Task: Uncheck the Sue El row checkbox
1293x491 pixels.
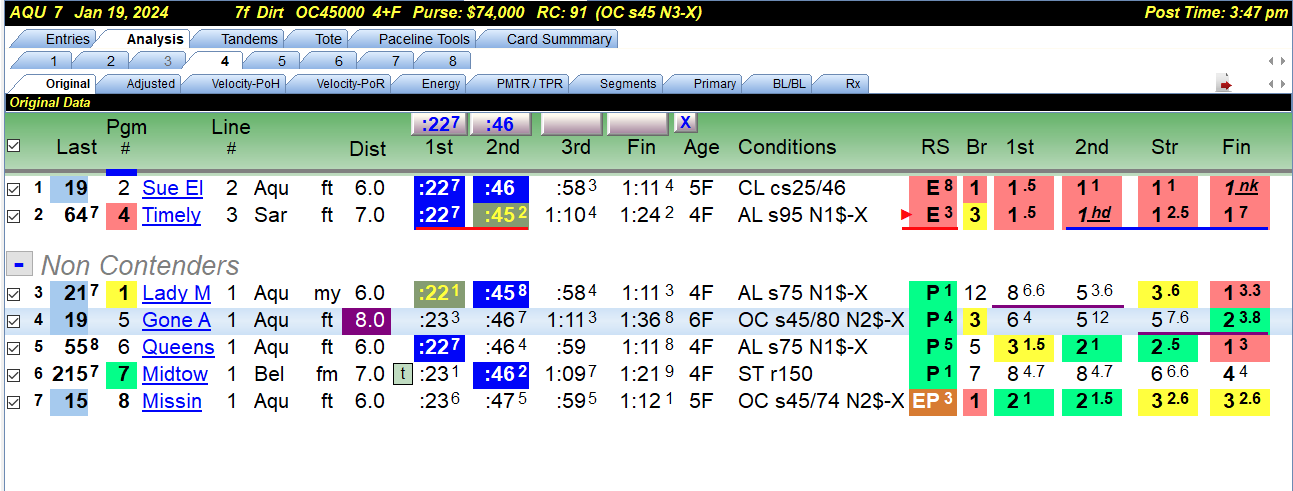Action: [x=13, y=188]
